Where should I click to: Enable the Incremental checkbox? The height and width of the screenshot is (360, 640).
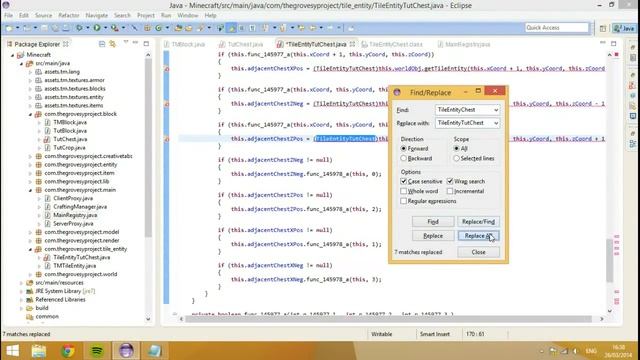[450, 191]
